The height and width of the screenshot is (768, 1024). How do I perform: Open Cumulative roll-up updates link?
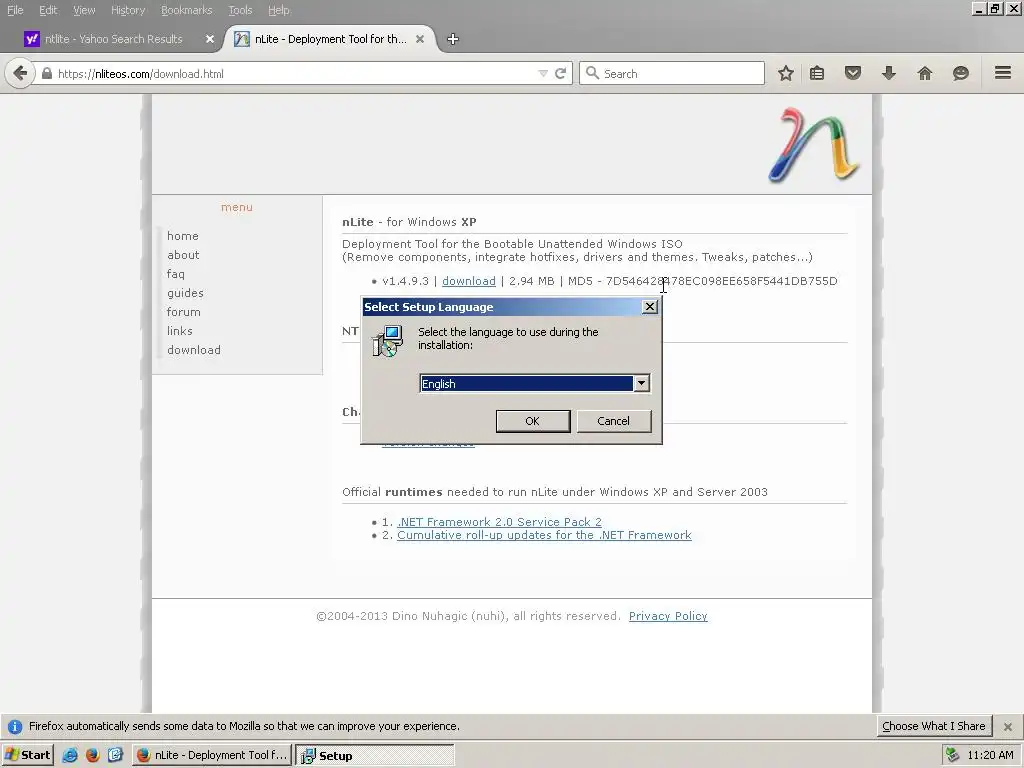tap(544, 535)
